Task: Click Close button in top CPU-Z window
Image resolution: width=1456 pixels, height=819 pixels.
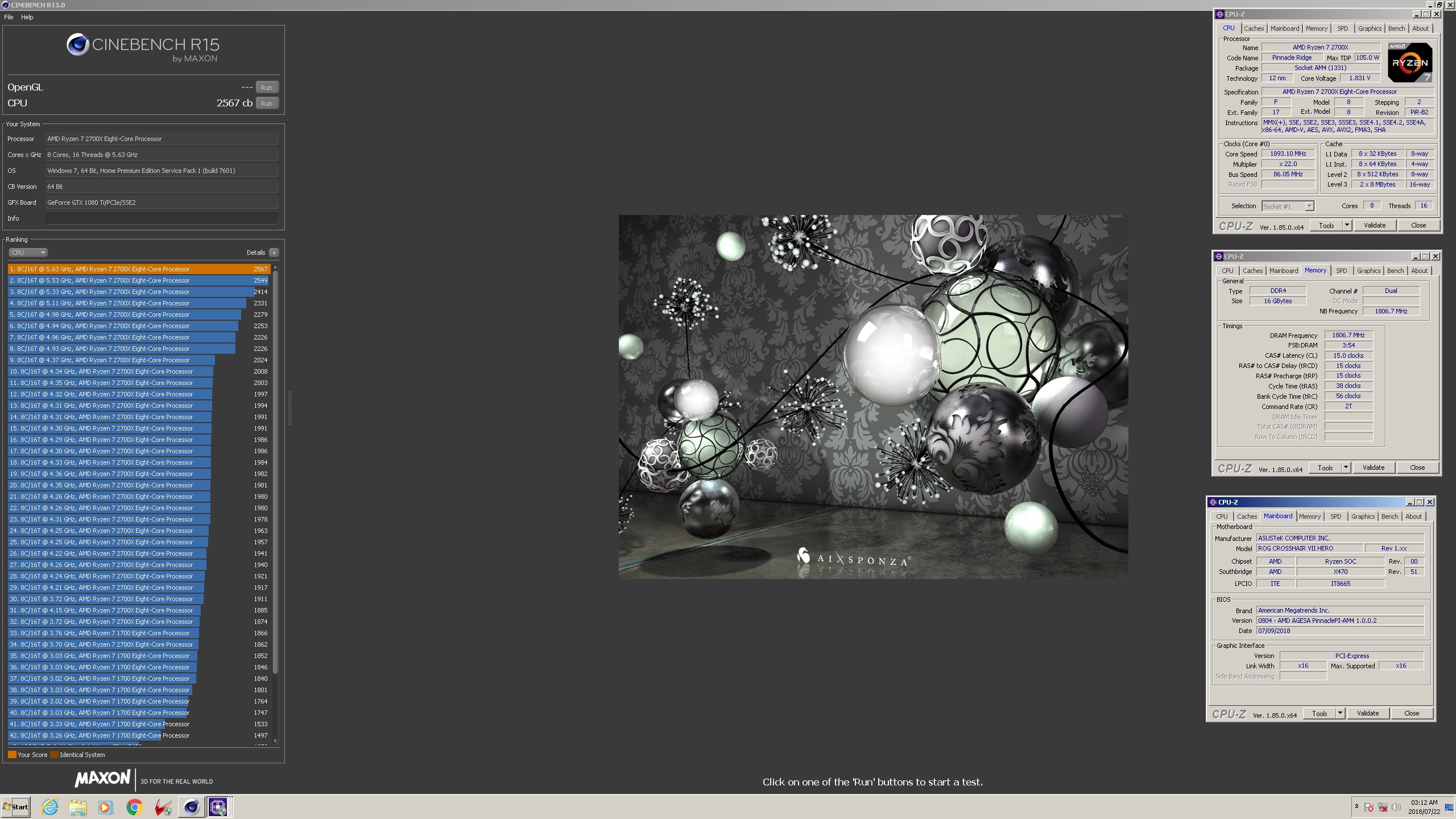Action: point(1418,225)
